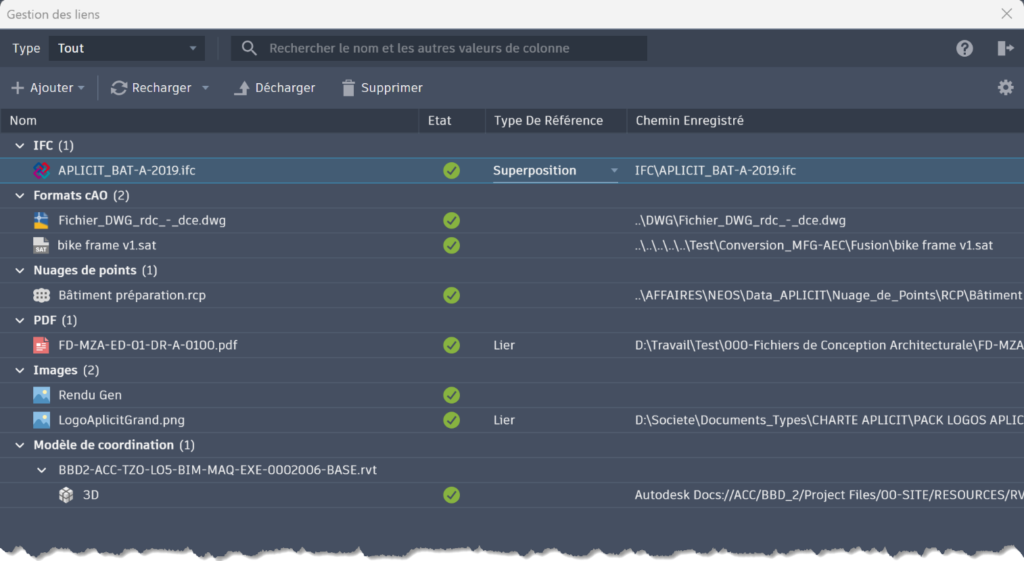Click the PDF icon of FD-MZA-ED-01-DR-A-0100.pdf

tap(41, 345)
